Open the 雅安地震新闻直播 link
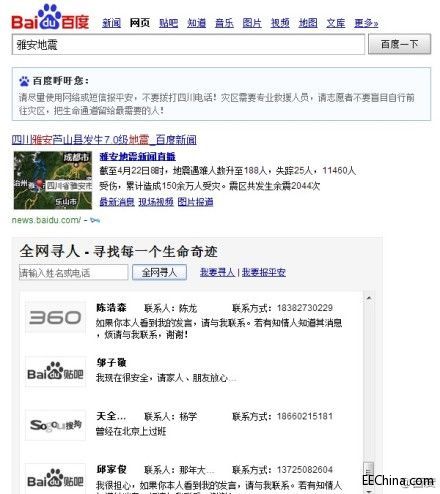 [137, 156]
